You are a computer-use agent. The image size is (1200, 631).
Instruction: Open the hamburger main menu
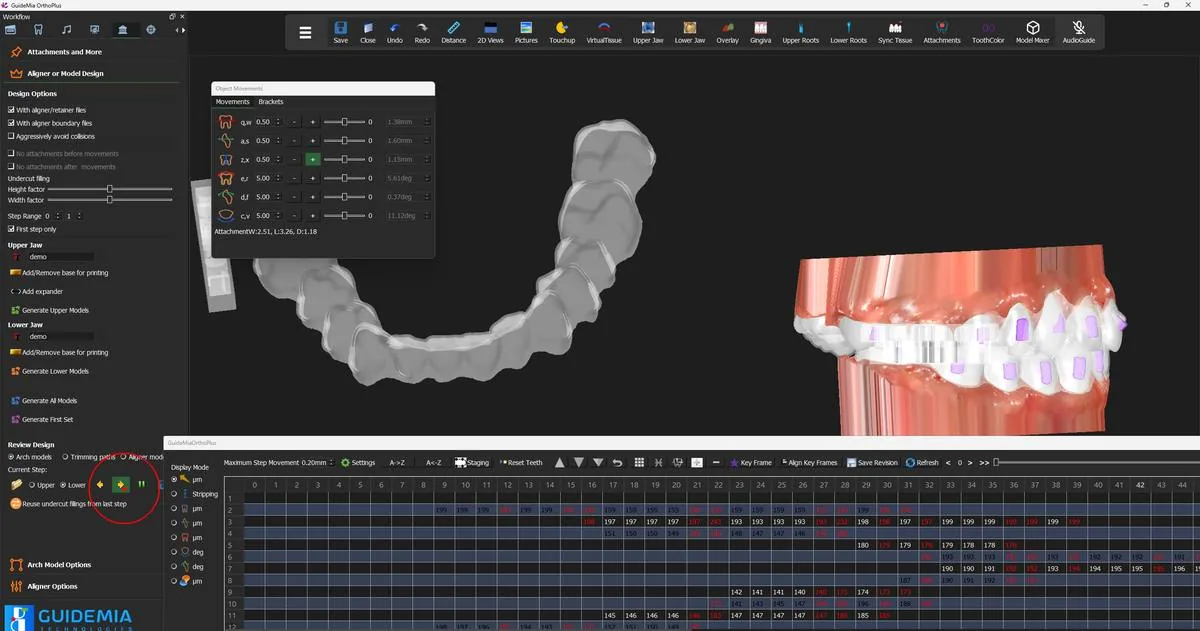(x=306, y=32)
